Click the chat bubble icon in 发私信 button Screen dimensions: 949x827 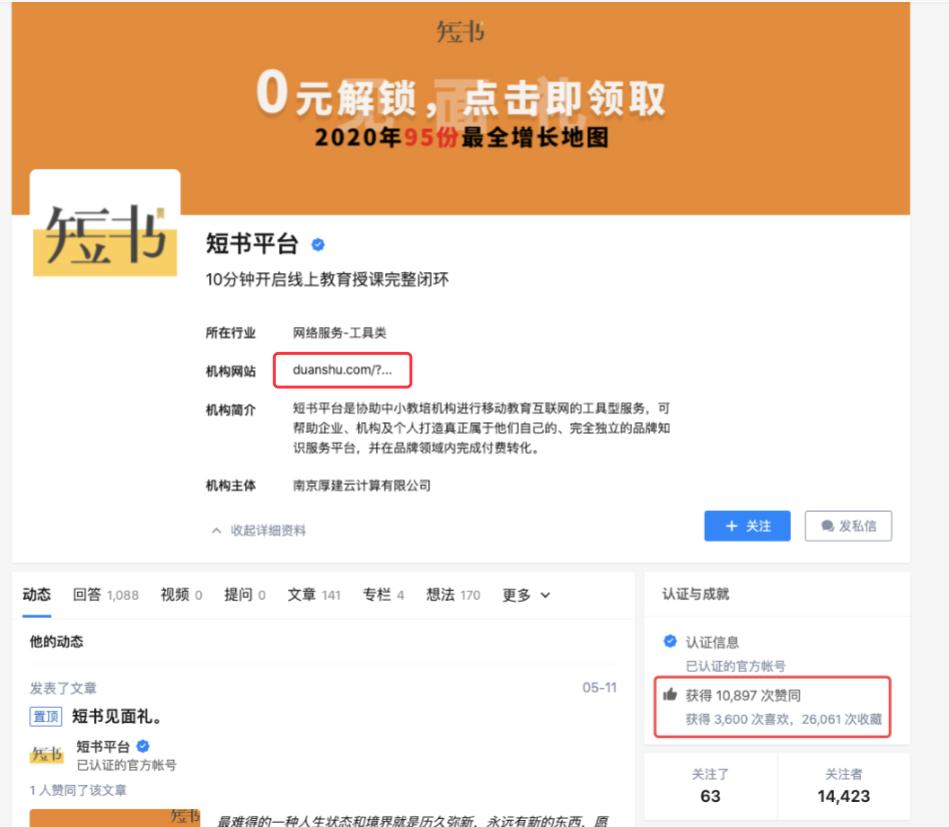point(827,526)
